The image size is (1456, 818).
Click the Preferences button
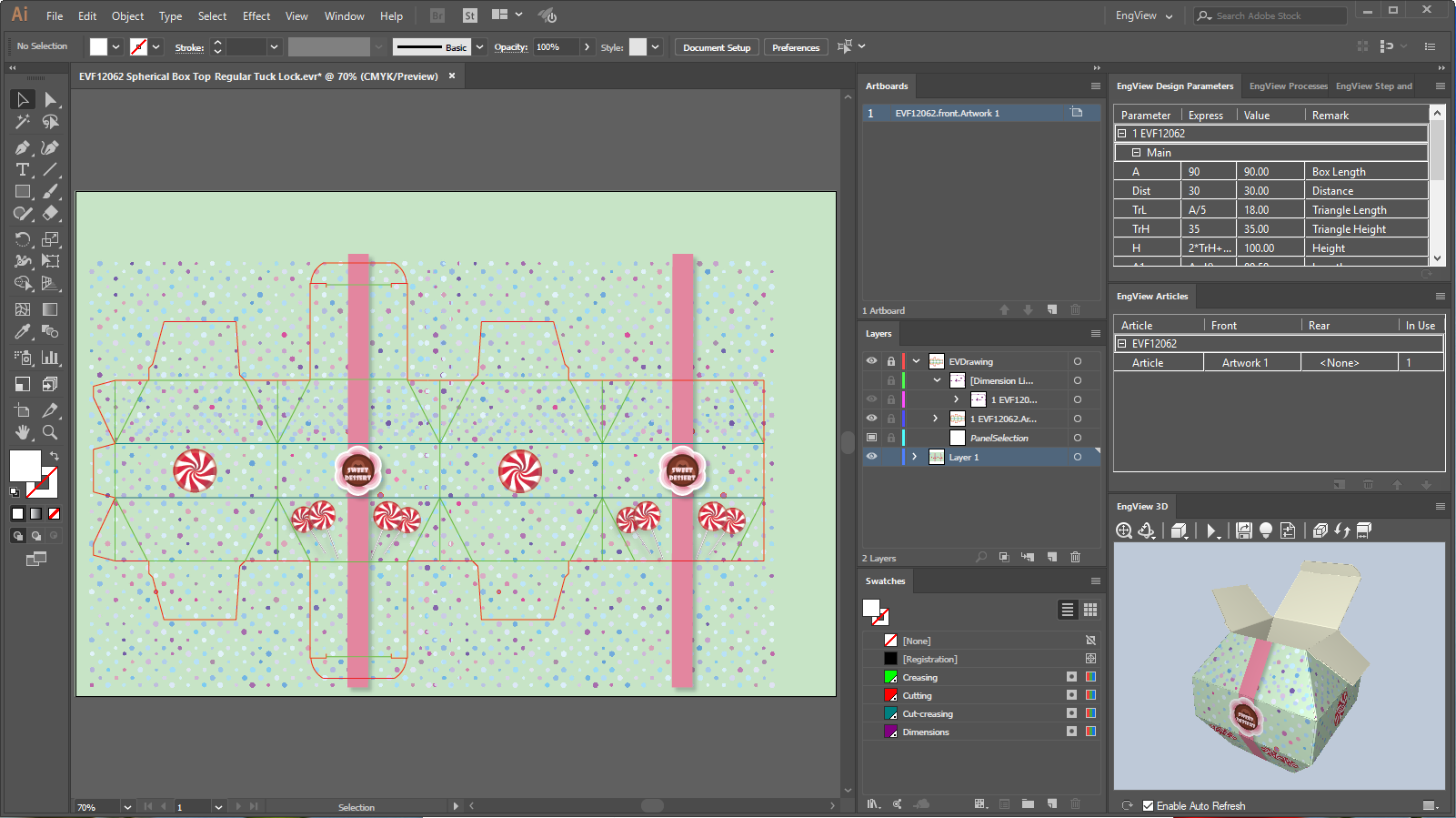pyautogui.click(x=796, y=47)
